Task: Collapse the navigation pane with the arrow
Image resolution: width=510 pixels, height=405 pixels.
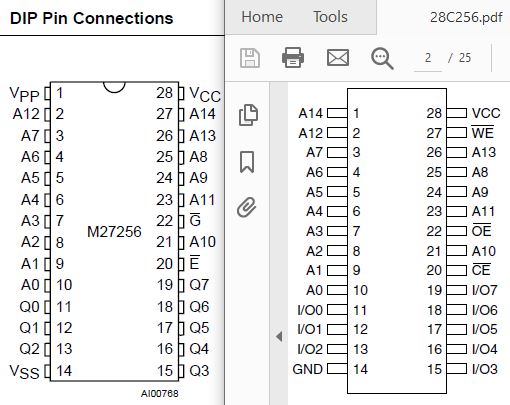Action: [x=279, y=336]
